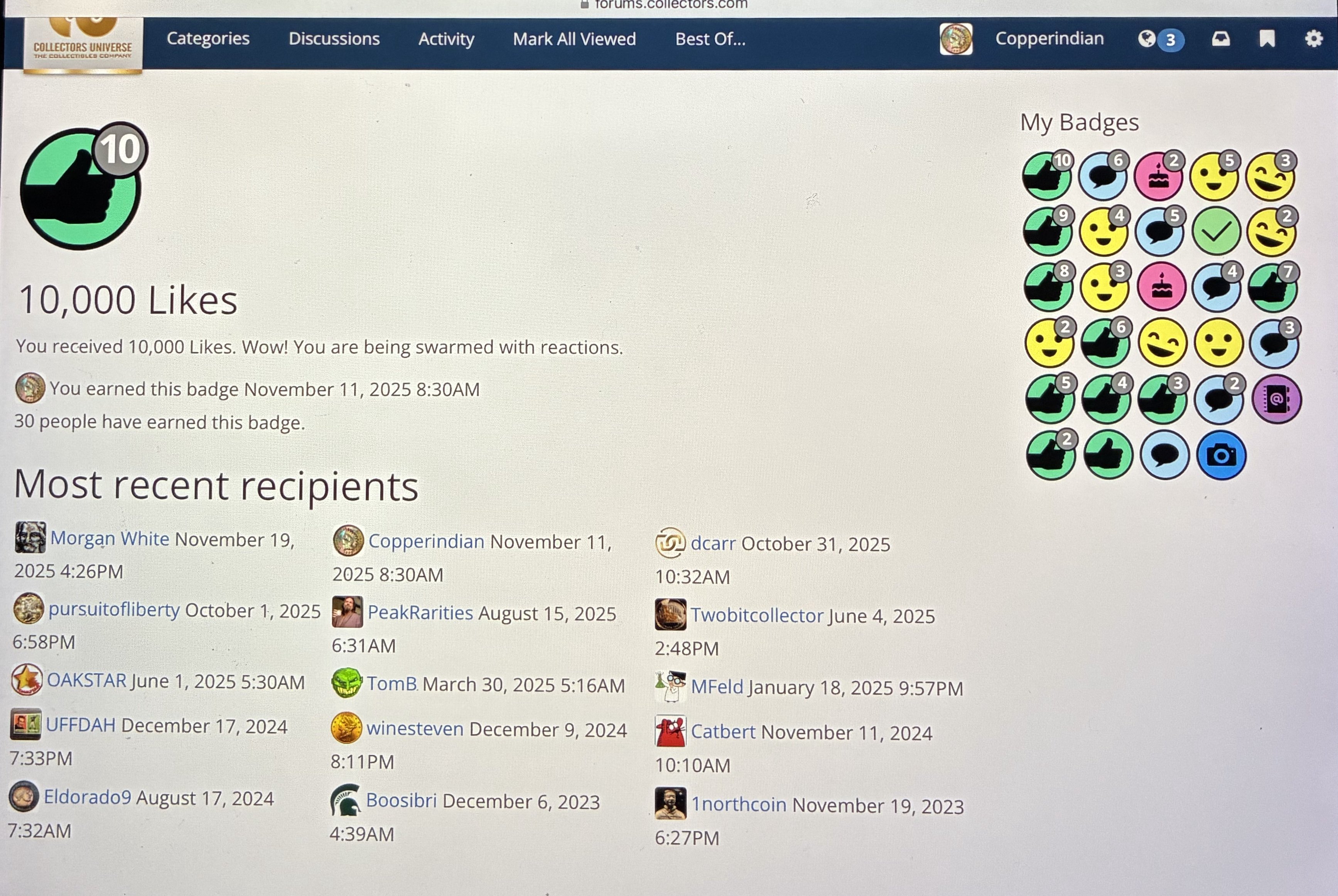Click the pink birthday cake badge numbered 2
Screen dimensions: 1338x896
[x=1159, y=176]
